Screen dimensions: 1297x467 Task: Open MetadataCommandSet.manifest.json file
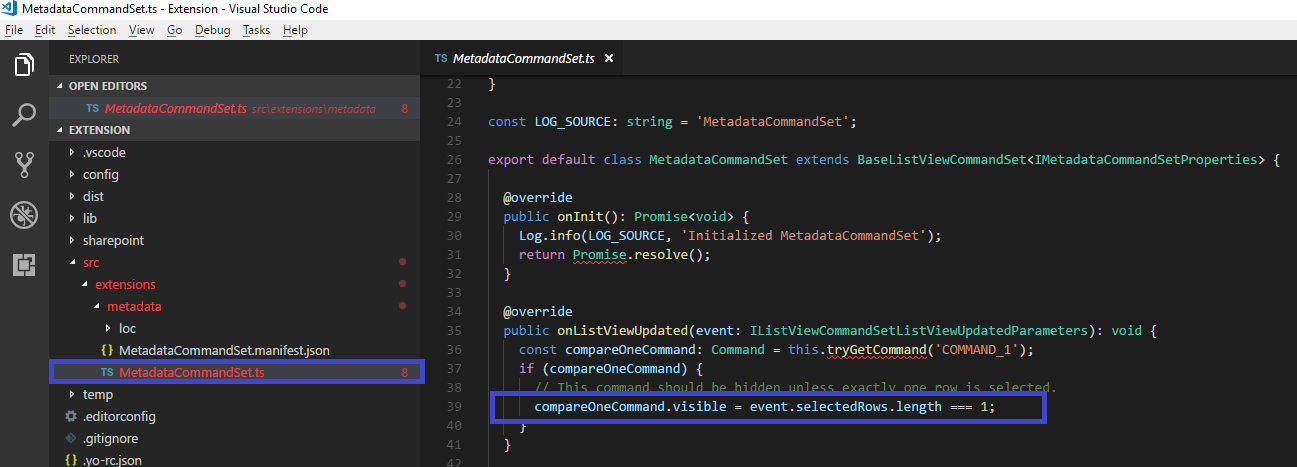(x=224, y=351)
